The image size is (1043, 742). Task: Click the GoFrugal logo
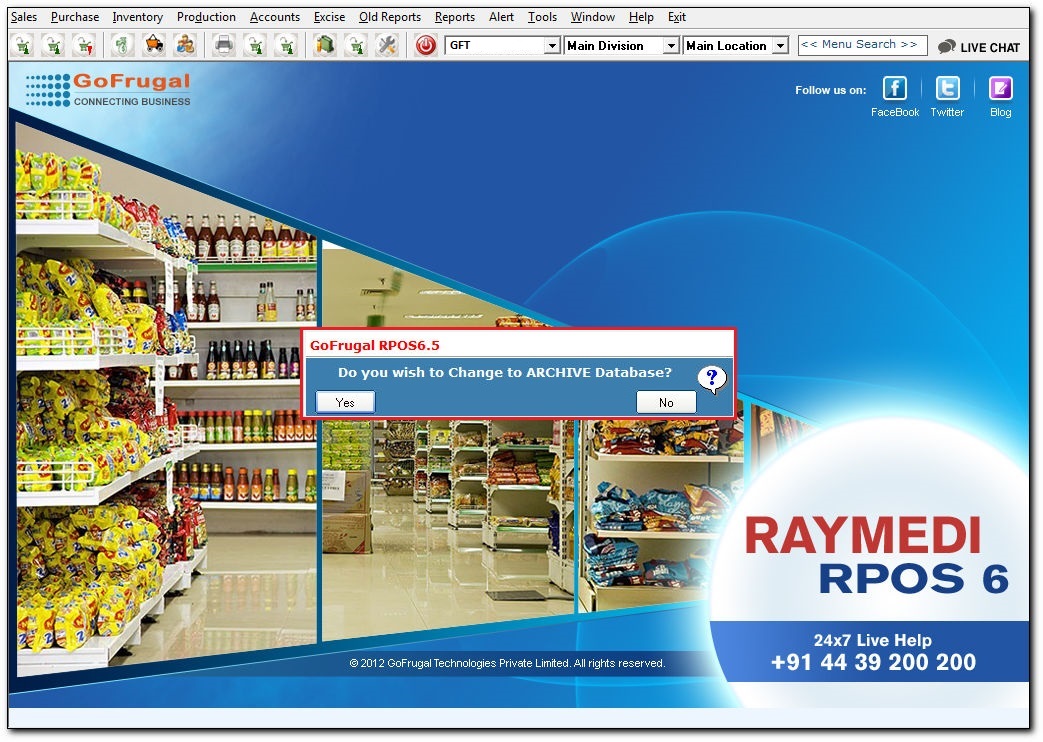click(x=108, y=90)
